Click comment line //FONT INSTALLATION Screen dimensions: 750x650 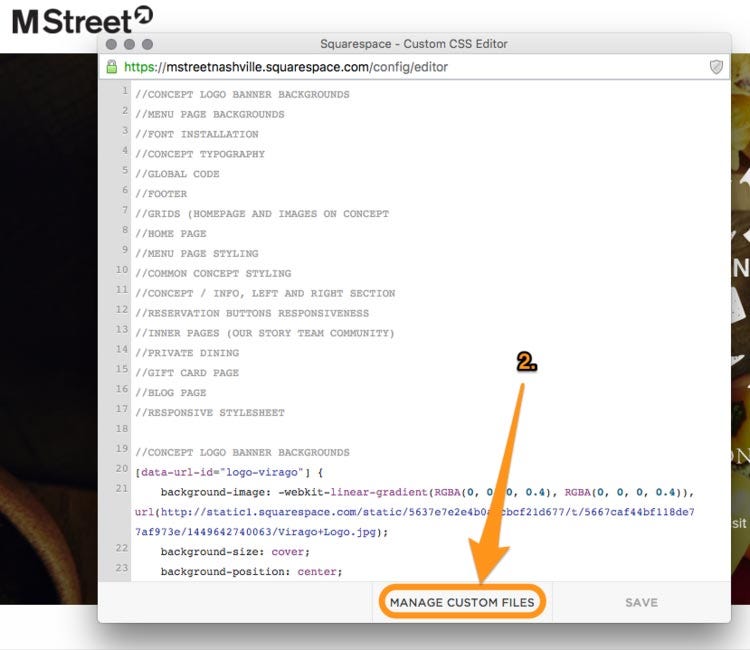pyautogui.click(x=197, y=134)
